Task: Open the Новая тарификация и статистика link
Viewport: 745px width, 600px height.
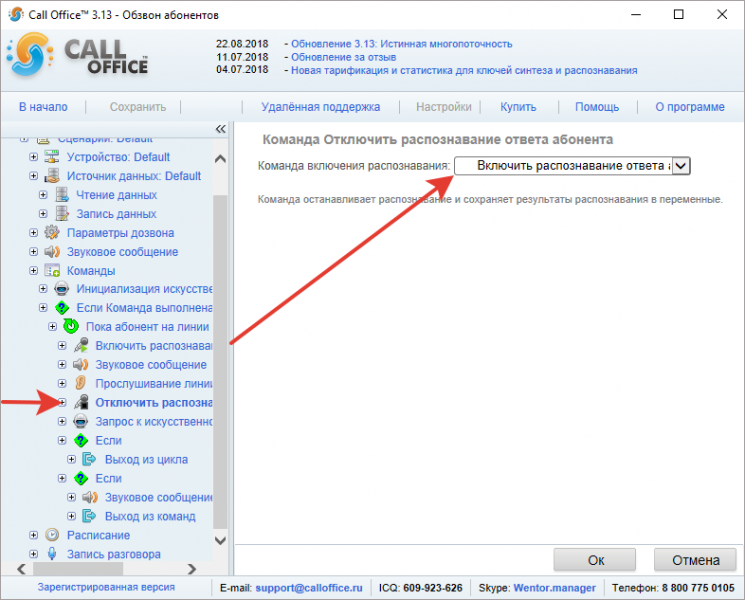Action: (x=464, y=70)
